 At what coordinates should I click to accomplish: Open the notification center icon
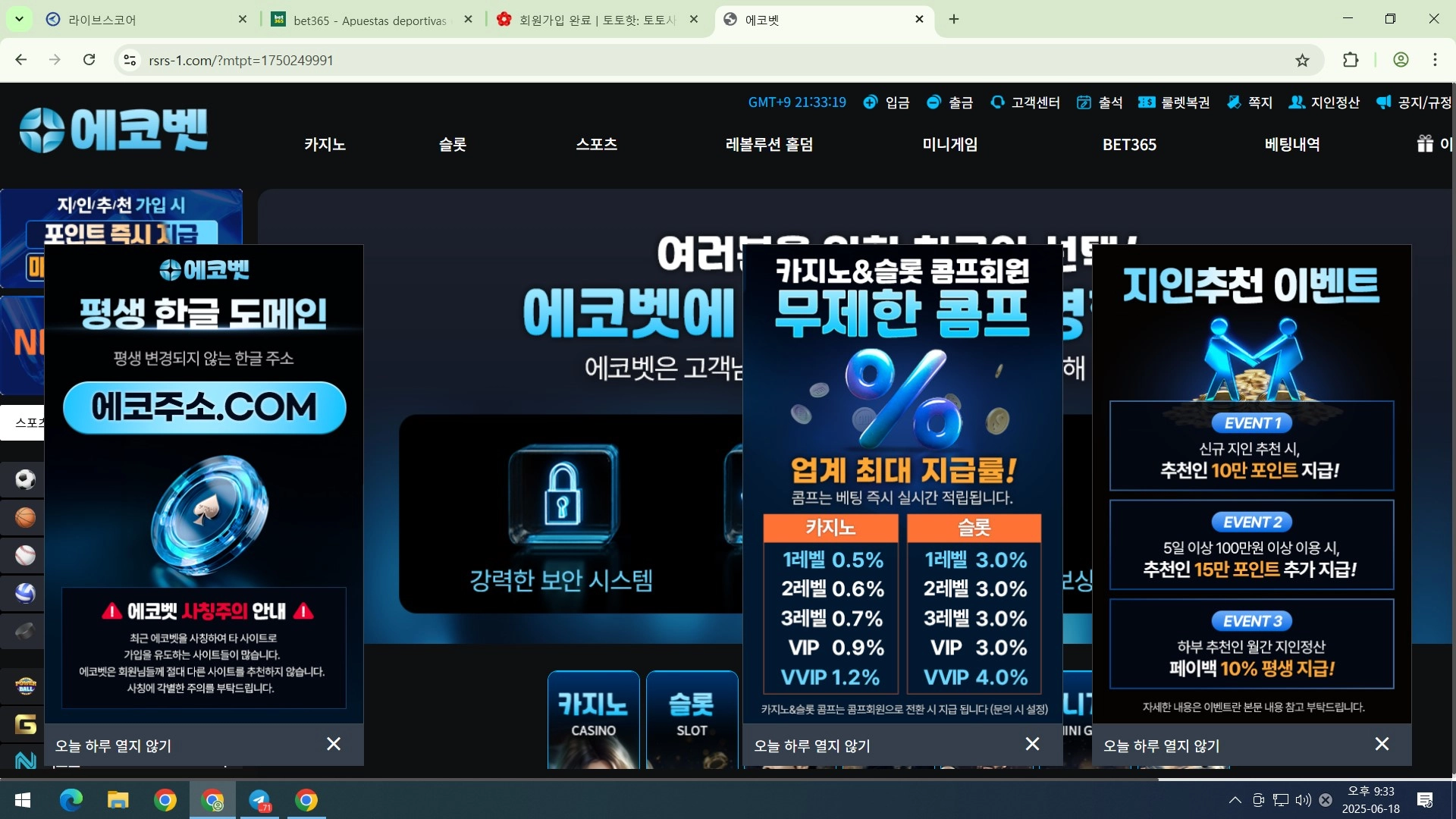coord(1425,800)
